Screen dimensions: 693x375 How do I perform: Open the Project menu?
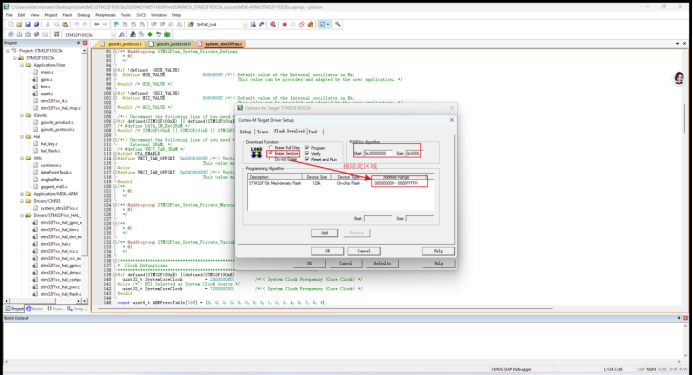pyautogui.click(x=51, y=15)
